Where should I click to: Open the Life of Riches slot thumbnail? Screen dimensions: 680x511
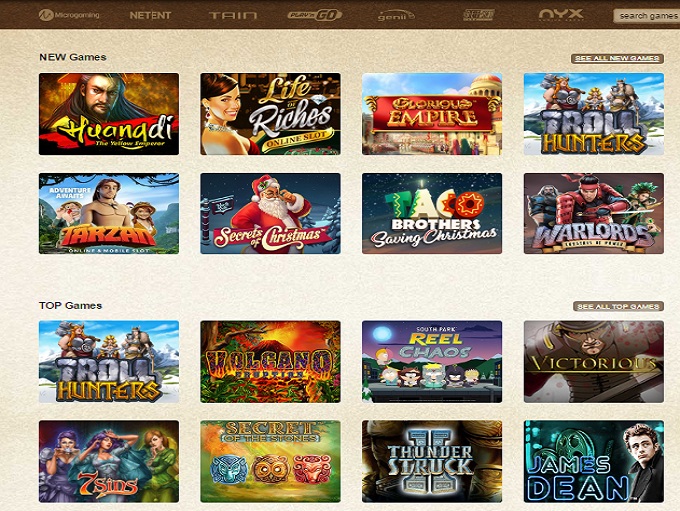[270, 114]
